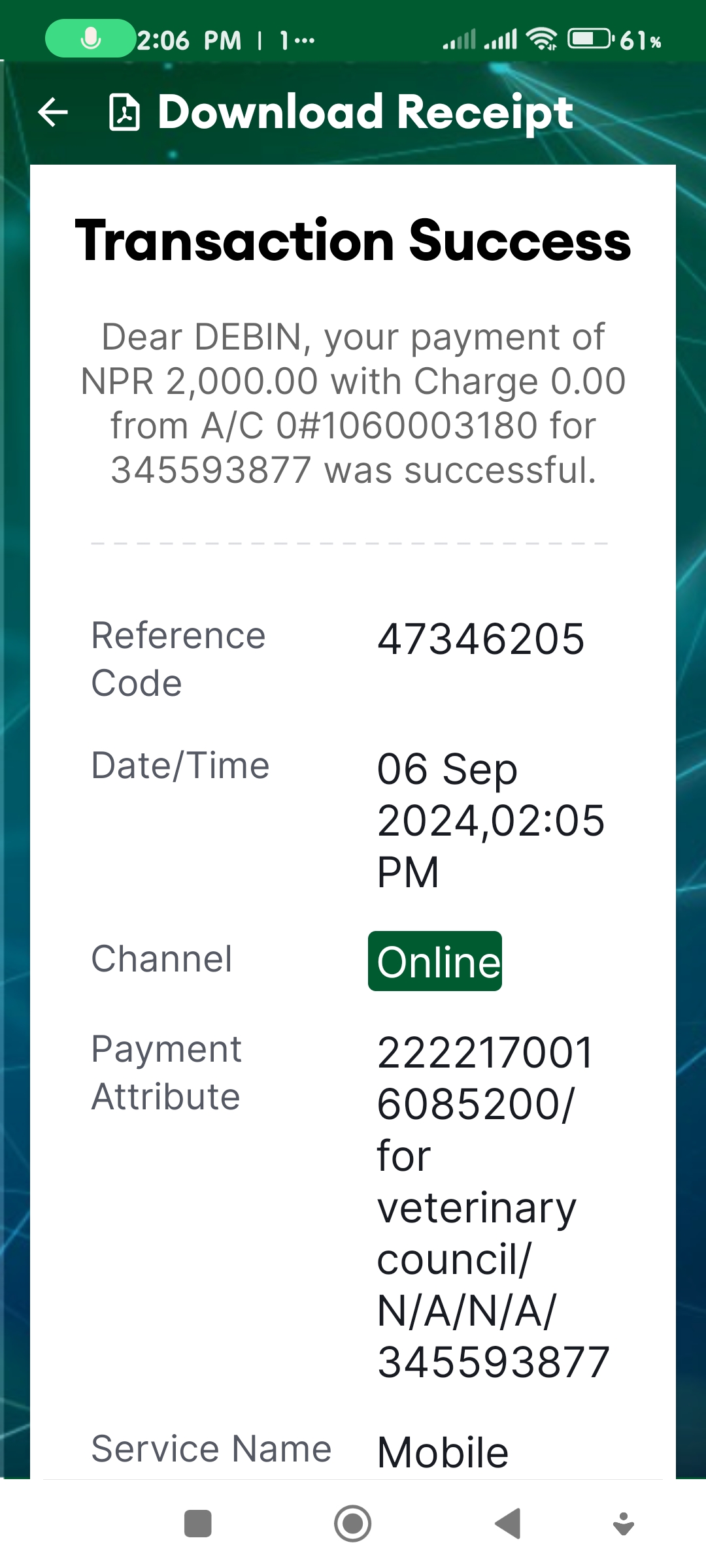The image size is (706, 1568).
Task: Tap the Wi-Fi signal icon
Action: (x=543, y=39)
